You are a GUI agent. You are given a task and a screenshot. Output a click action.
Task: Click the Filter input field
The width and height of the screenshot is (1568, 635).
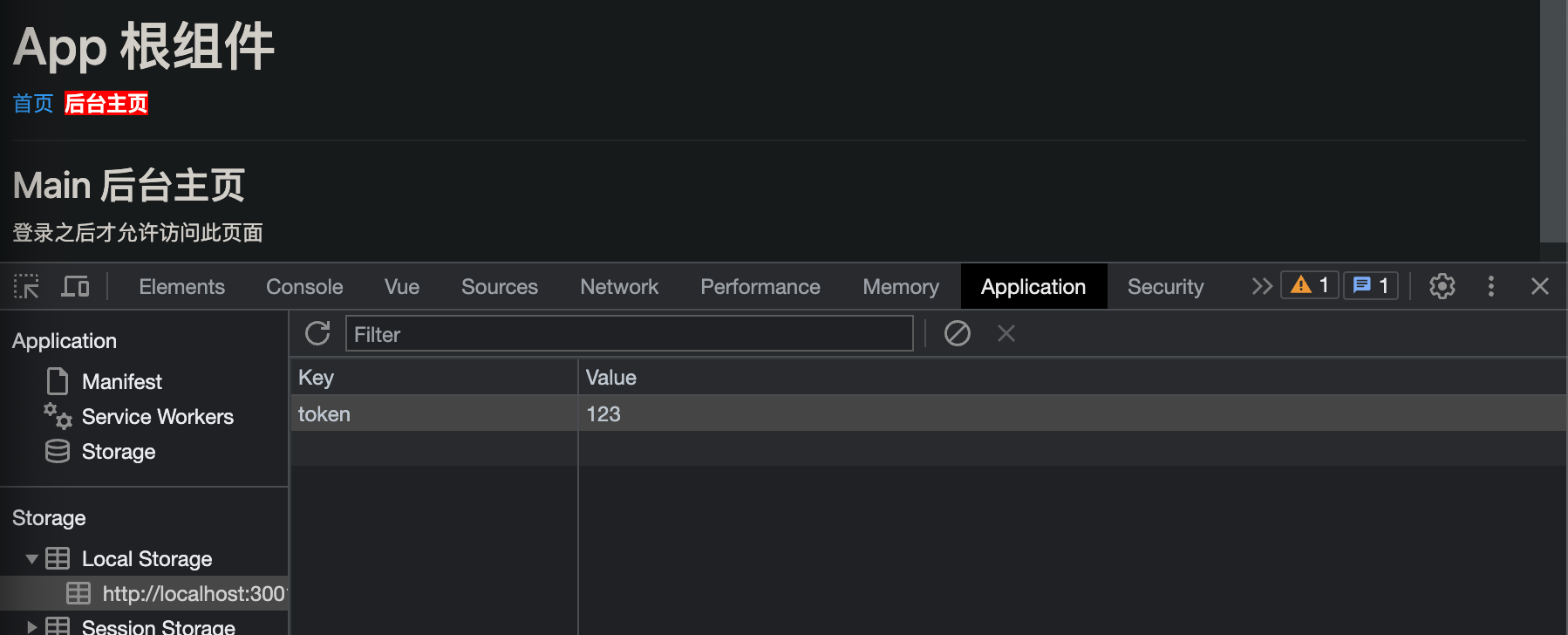[628, 334]
